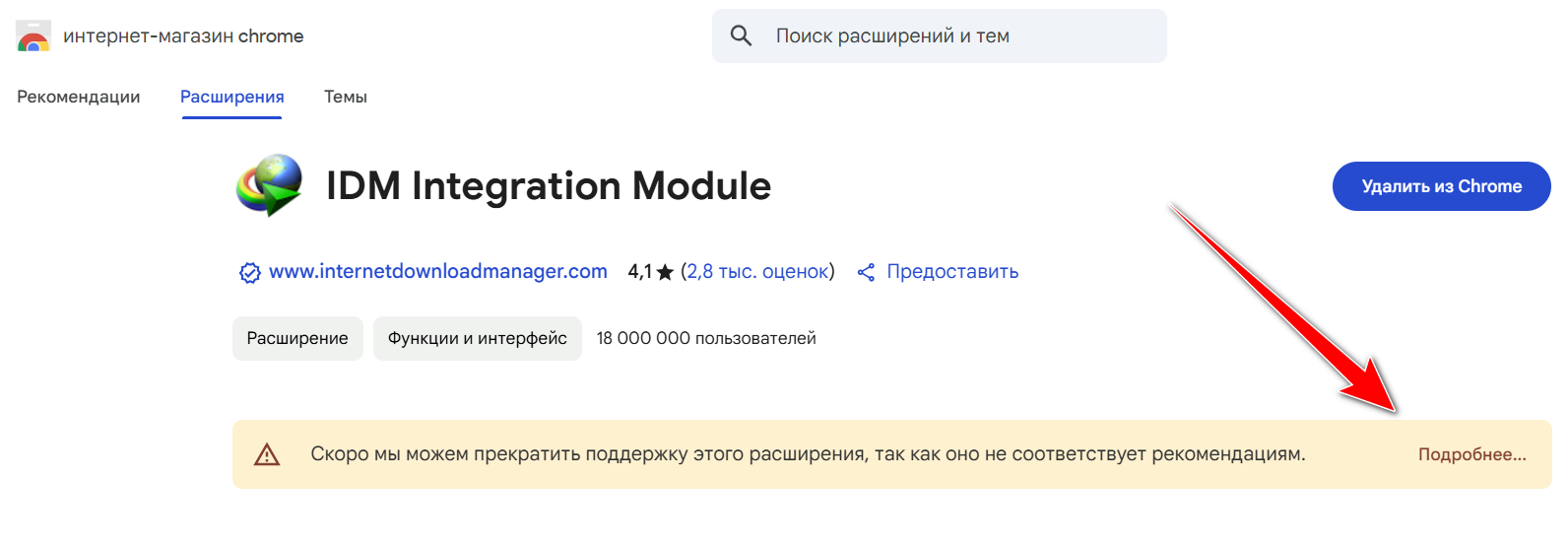Click the Функции и интерфейс category chip
1568x548 pixels.
pyautogui.click(x=478, y=338)
